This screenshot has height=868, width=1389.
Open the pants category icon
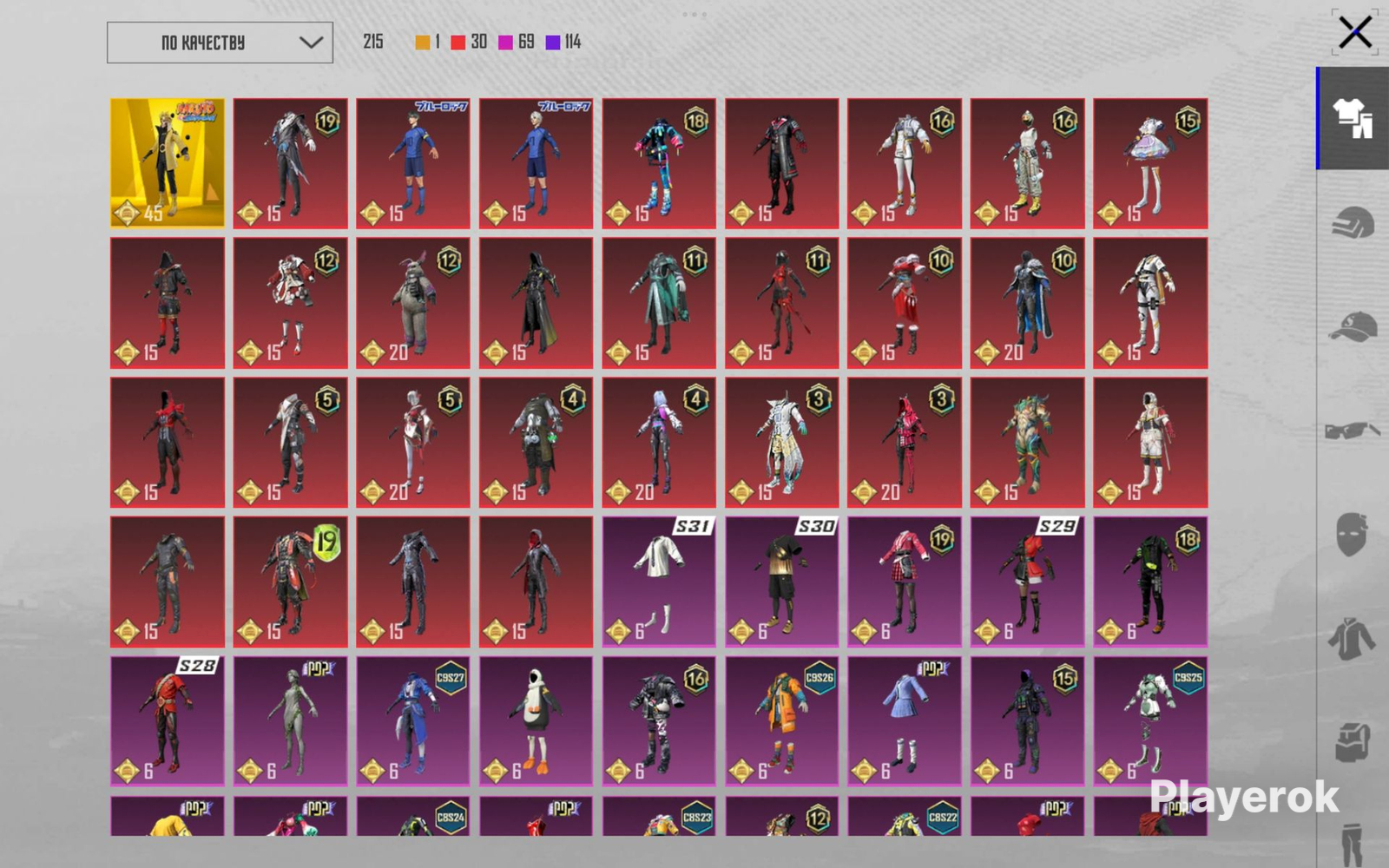[1353, 845]
